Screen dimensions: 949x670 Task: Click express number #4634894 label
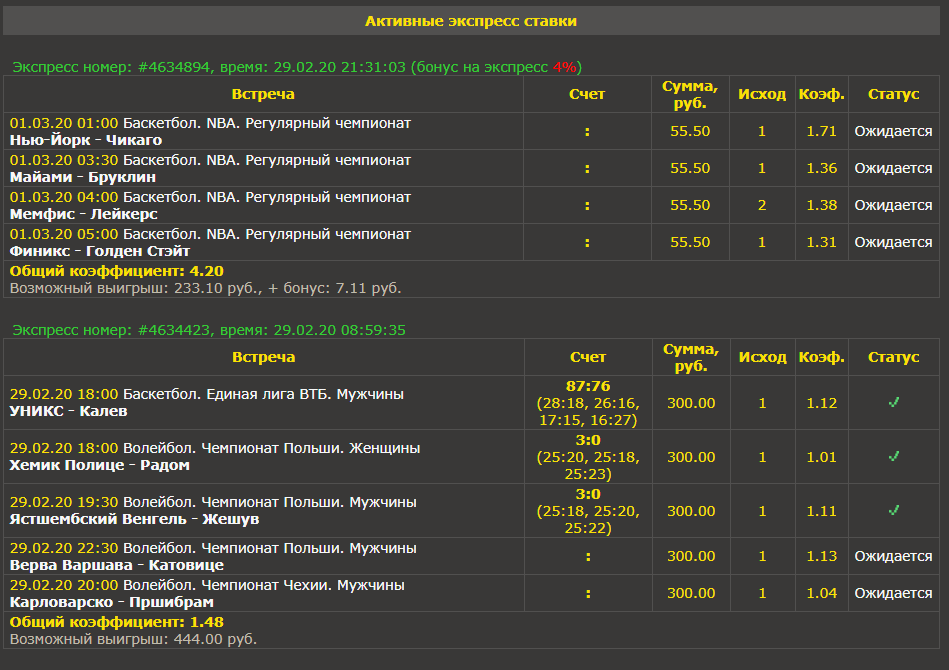[174, 67]
